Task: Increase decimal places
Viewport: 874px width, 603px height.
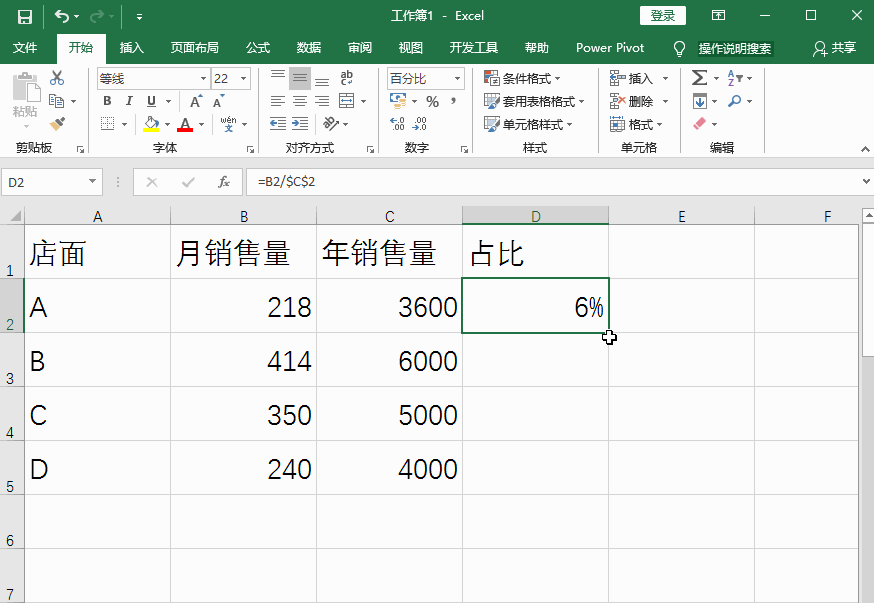Action: pyautogui.click(x=397, y=124)
